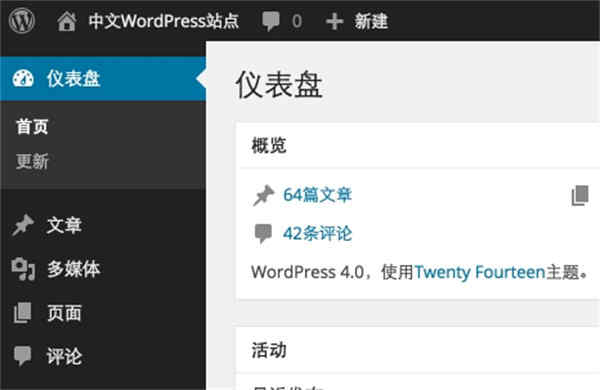
Task: Open the 新建 new content menu
Action: click(x=371, y=21)
